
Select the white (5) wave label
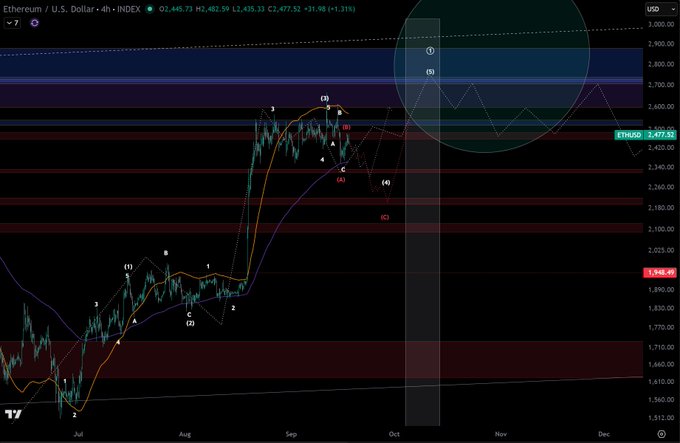tap(430, 72)
